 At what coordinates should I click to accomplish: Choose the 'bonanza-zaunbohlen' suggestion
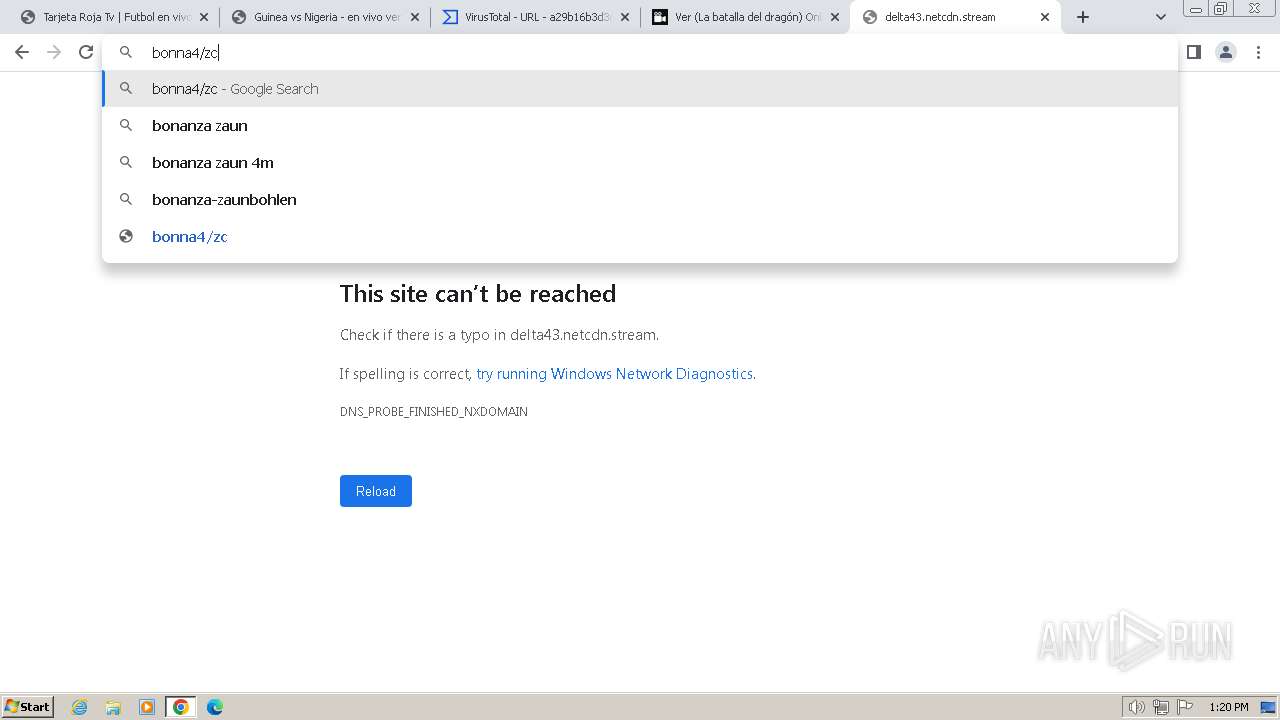640,200
